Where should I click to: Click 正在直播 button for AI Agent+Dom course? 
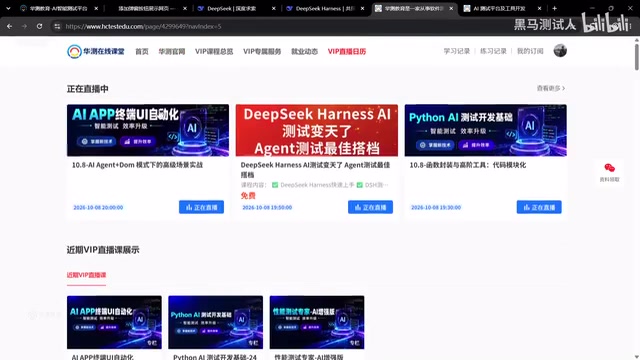(x=201, y=207)
